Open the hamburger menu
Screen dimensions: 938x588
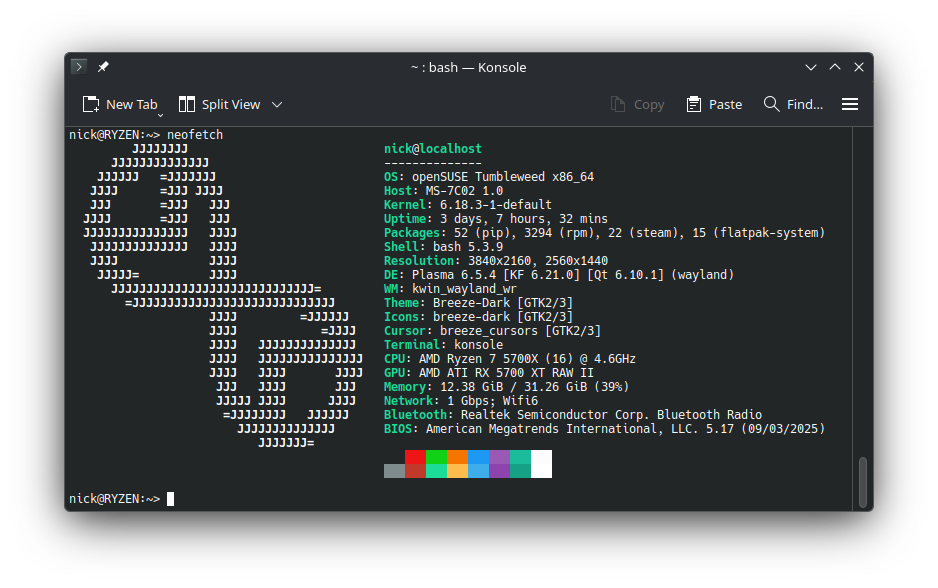tap(850, 105)
